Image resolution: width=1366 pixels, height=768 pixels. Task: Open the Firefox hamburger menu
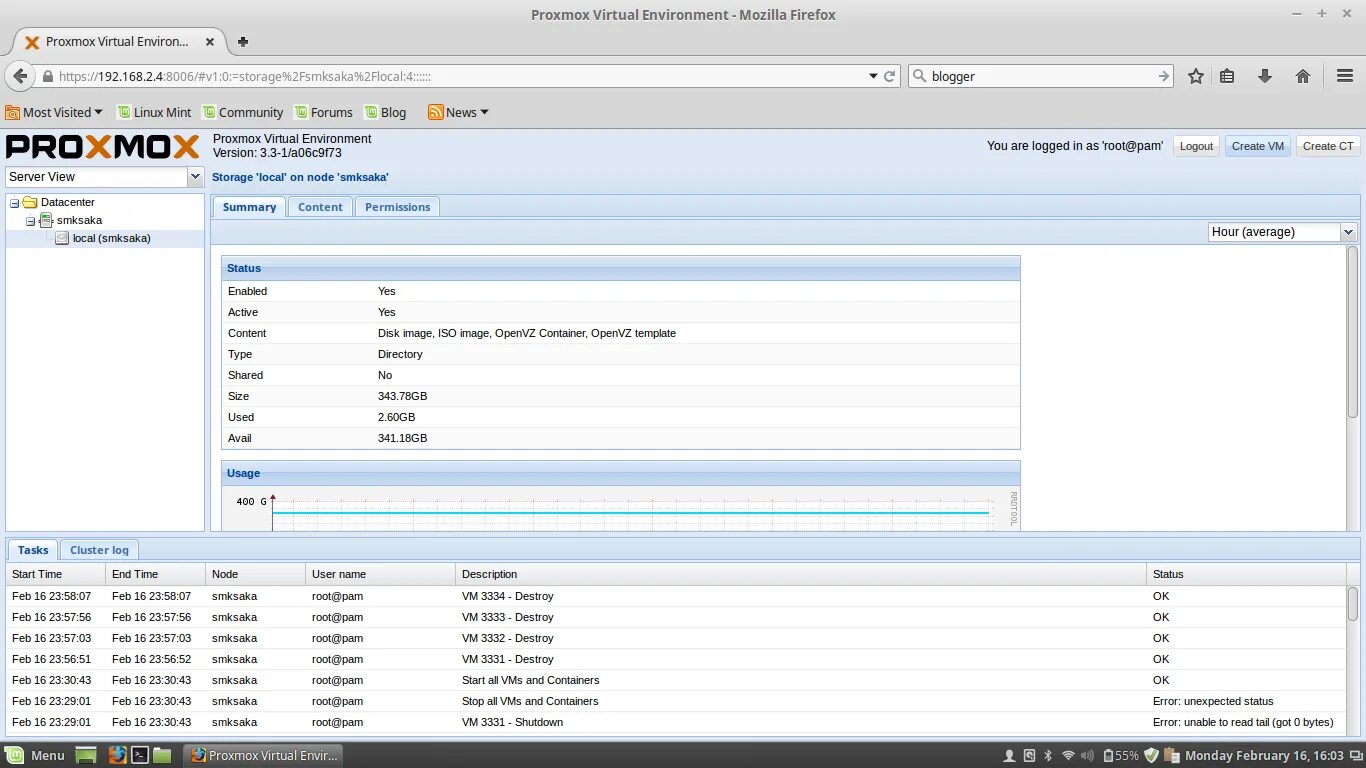(x=1345, y=76)
